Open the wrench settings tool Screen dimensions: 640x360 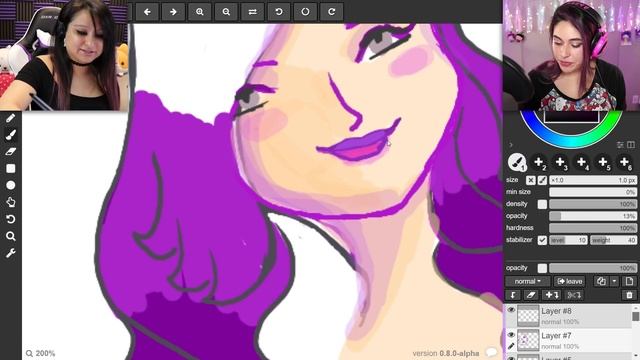11,253
